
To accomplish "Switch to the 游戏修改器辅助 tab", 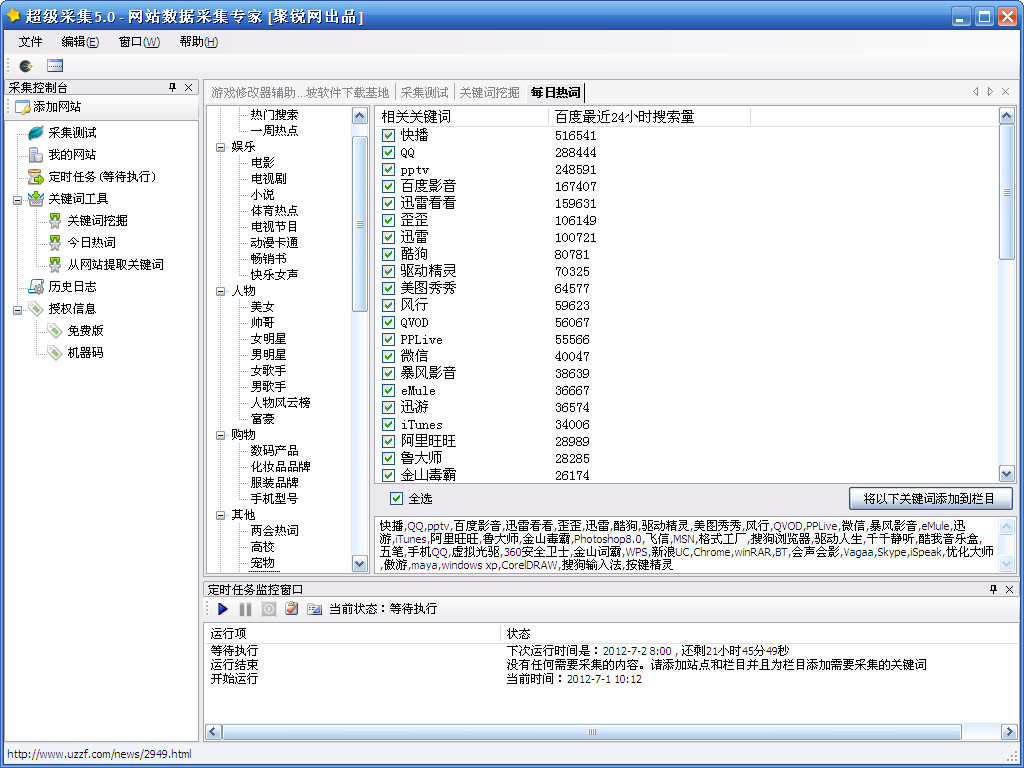I will point(300,93).
